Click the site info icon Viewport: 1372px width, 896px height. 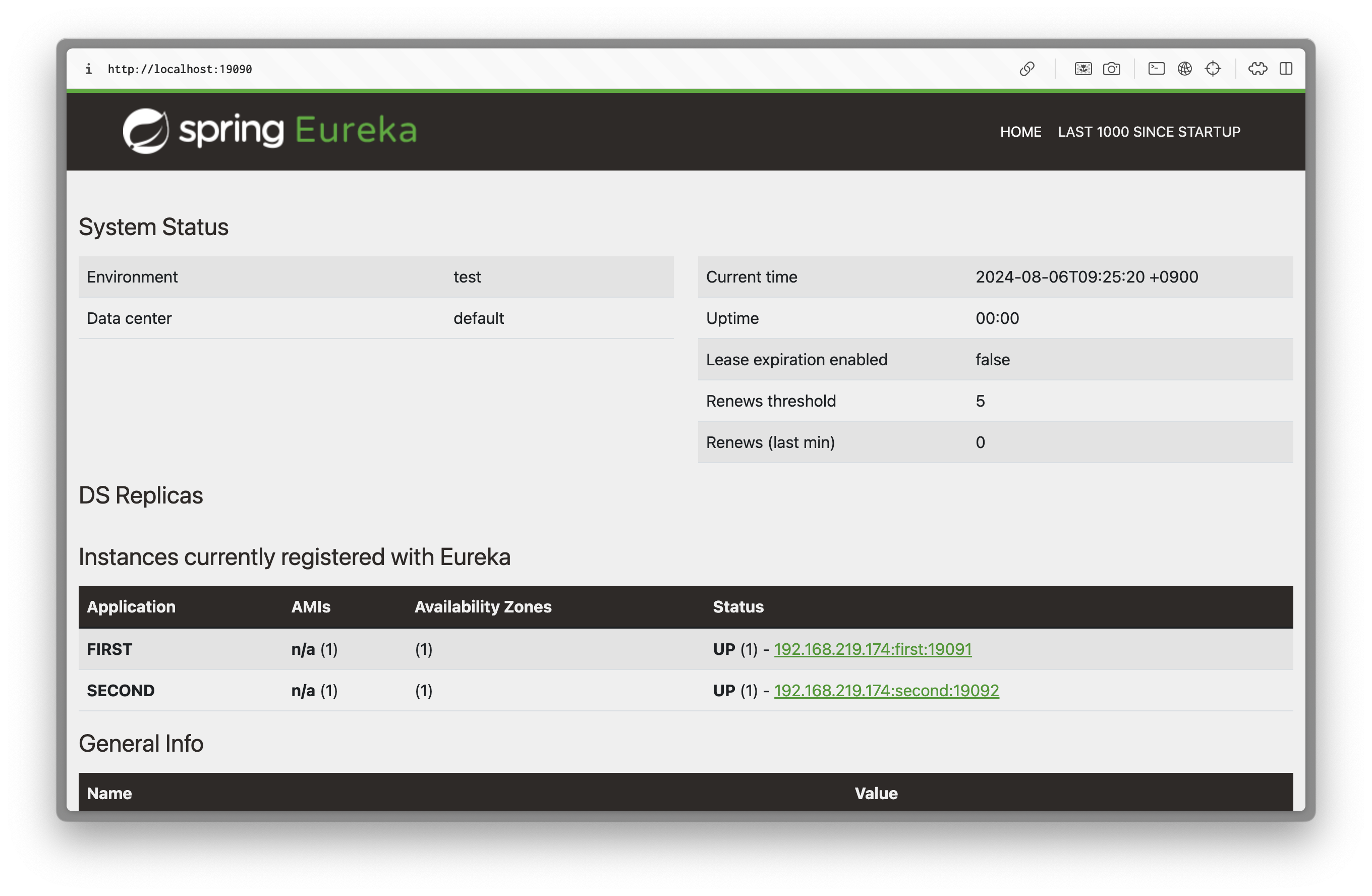coord(88,69)
